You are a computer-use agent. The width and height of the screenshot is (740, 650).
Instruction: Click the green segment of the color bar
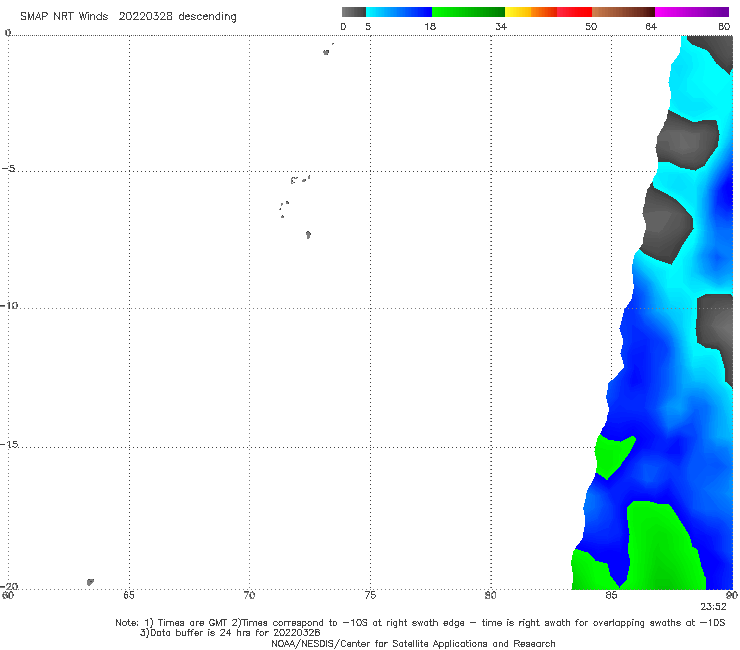click(x=468, y=12)
